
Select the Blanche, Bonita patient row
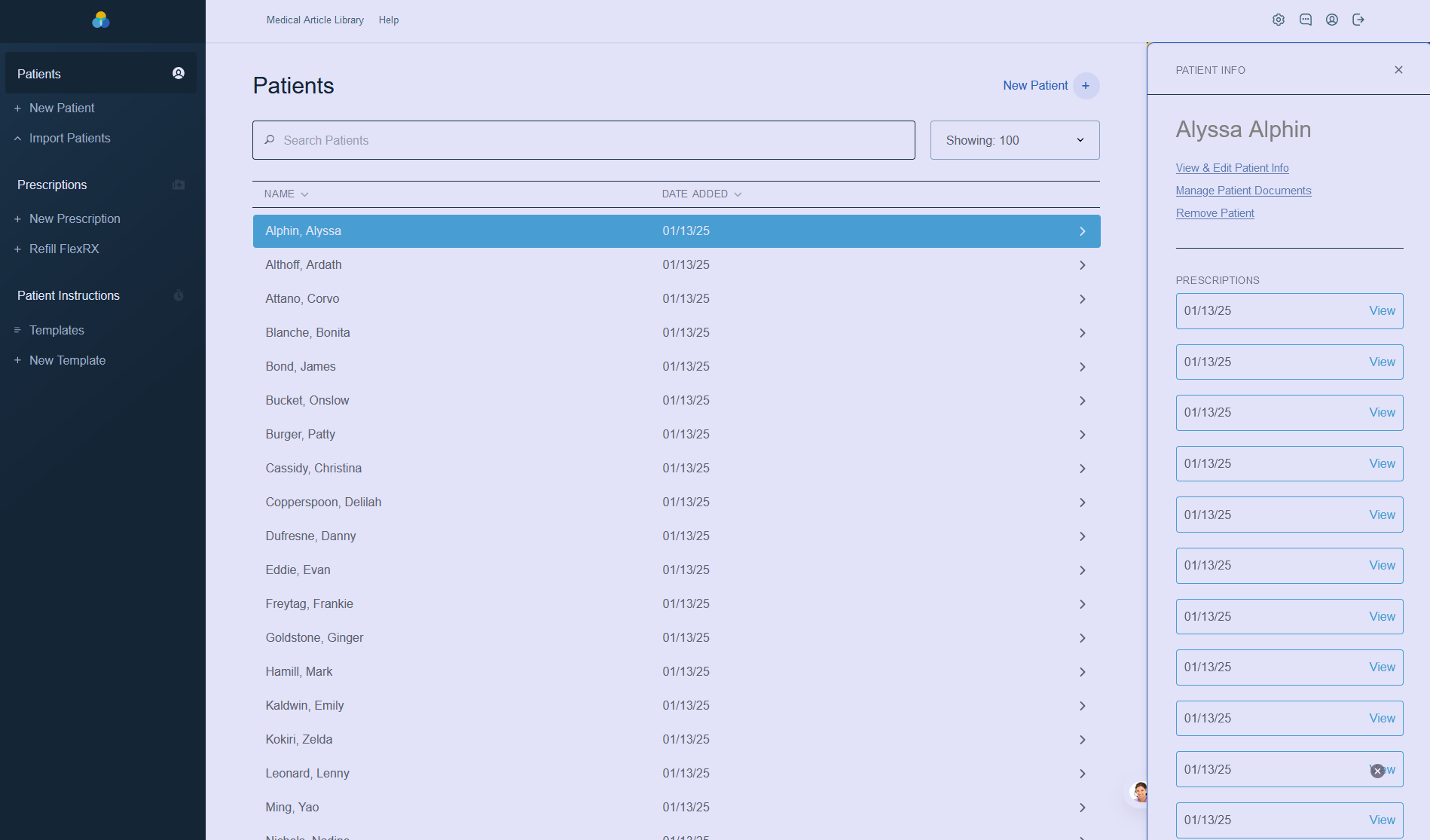(677, 332)
